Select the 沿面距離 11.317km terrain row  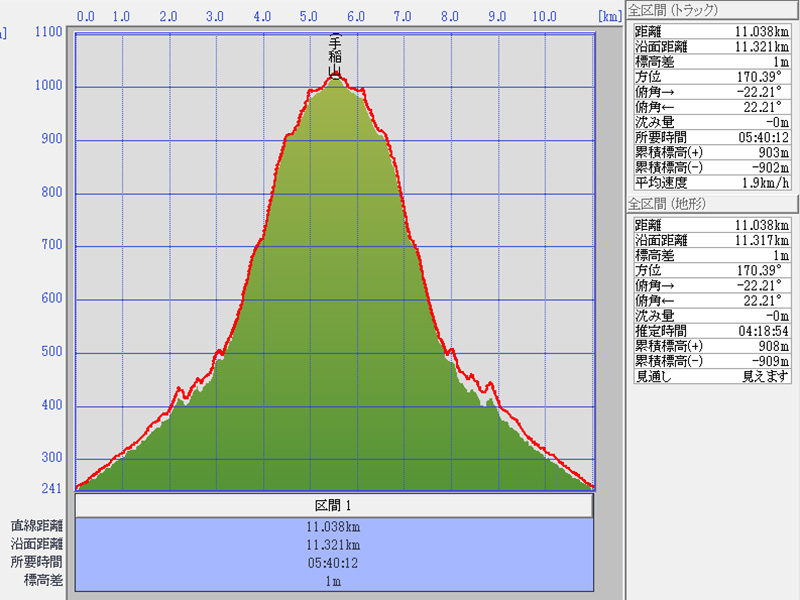tap(711, 240)
